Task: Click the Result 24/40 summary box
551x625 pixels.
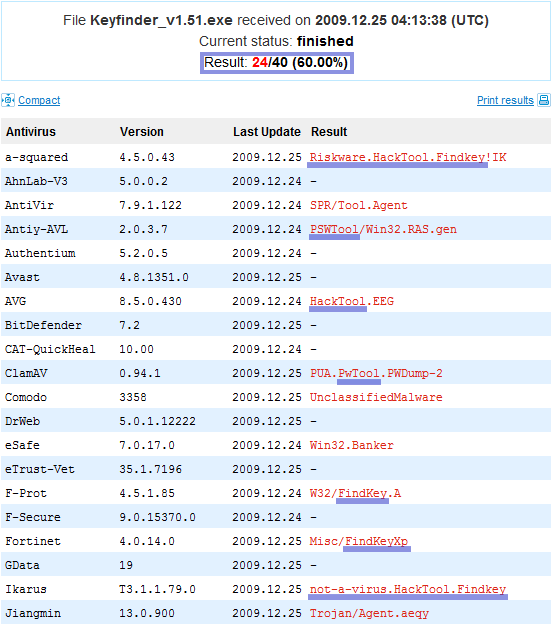Action: pyautogui.click(x=277, y=63)
